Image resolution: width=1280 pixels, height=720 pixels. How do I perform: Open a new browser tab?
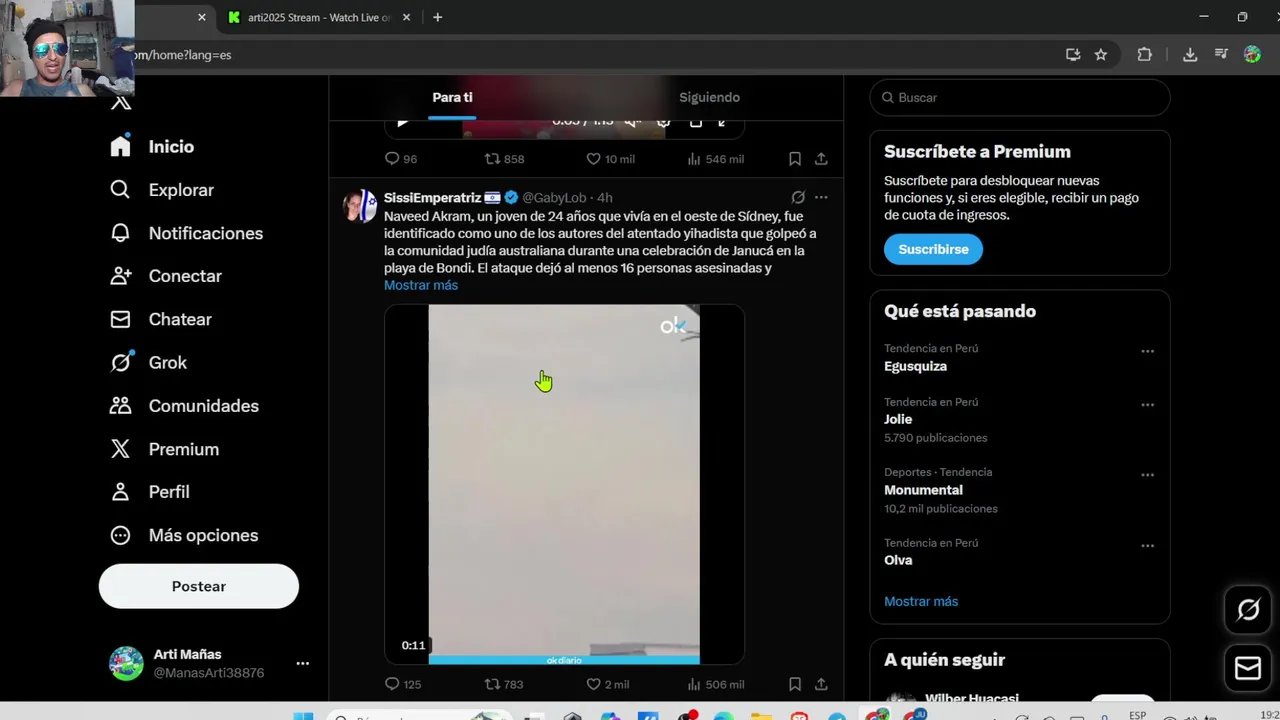(437, 17)
